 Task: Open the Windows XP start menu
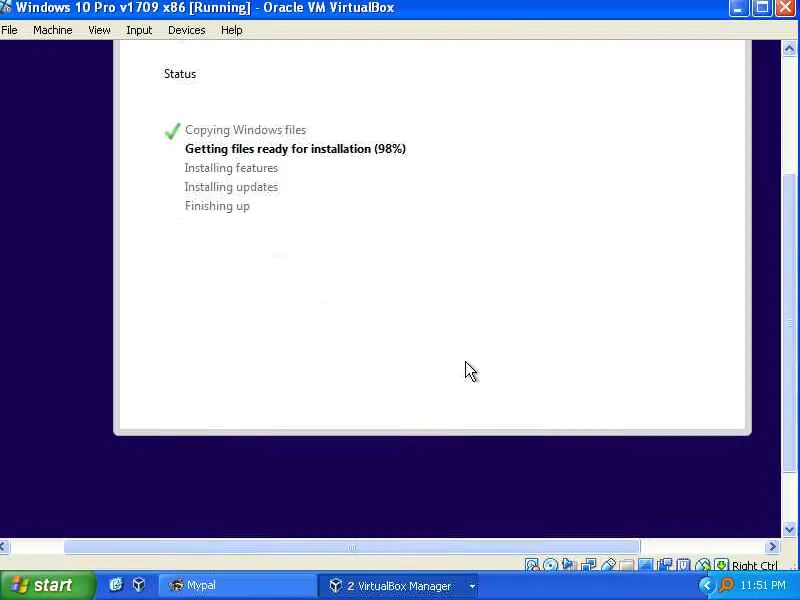tap(47, 585)
